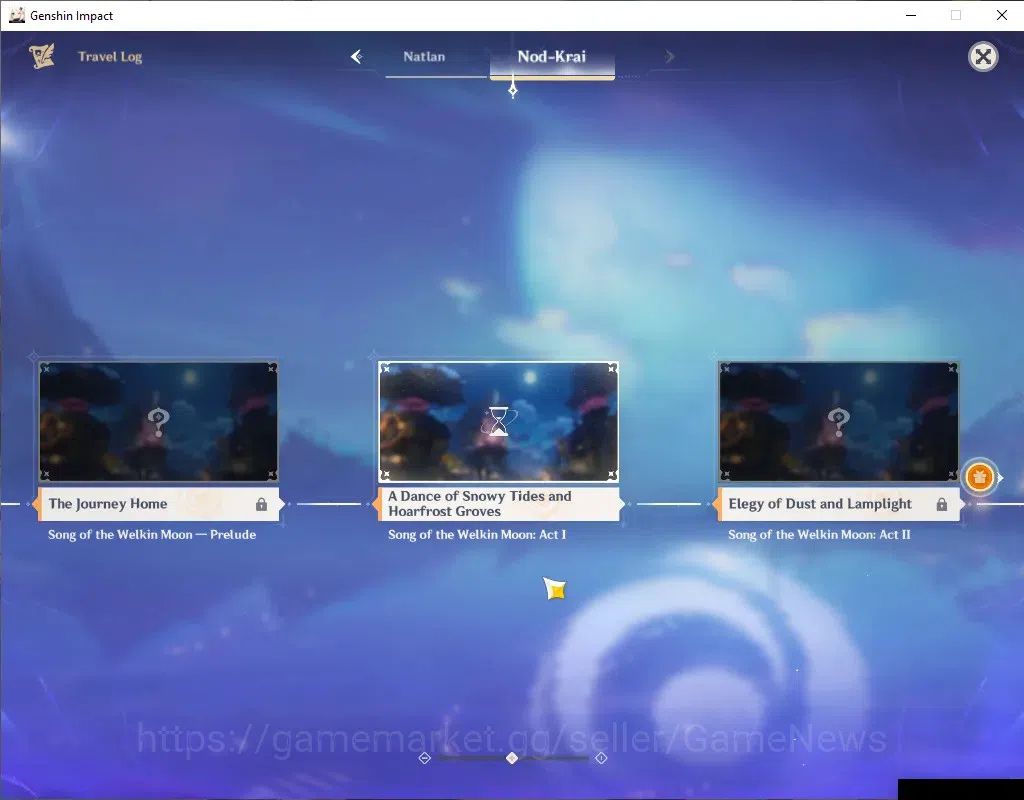Minimize the Genshin Impact window

pos(911,15)
